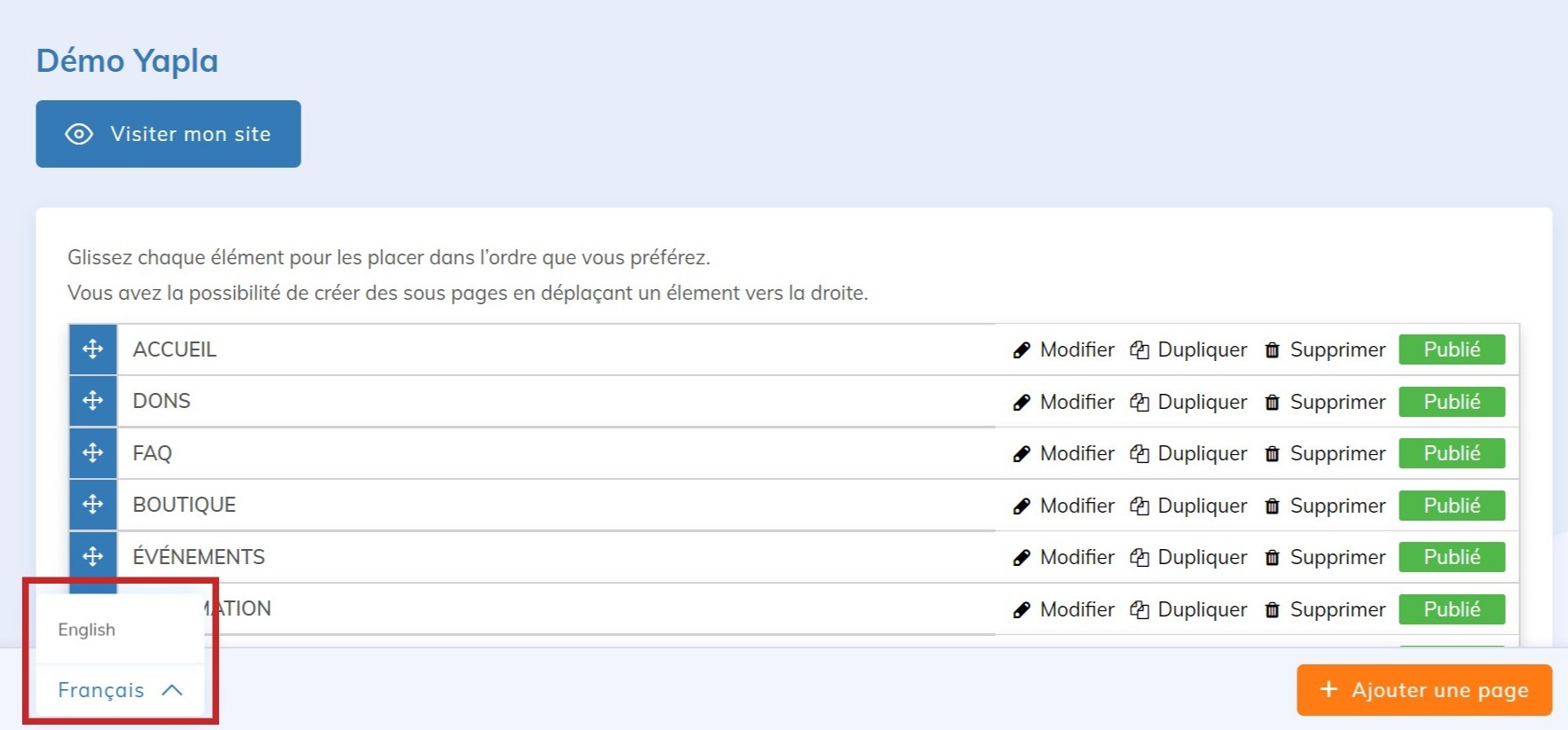
Task: Collapse the Français language dropdown
Action: [x=101, y=690]
